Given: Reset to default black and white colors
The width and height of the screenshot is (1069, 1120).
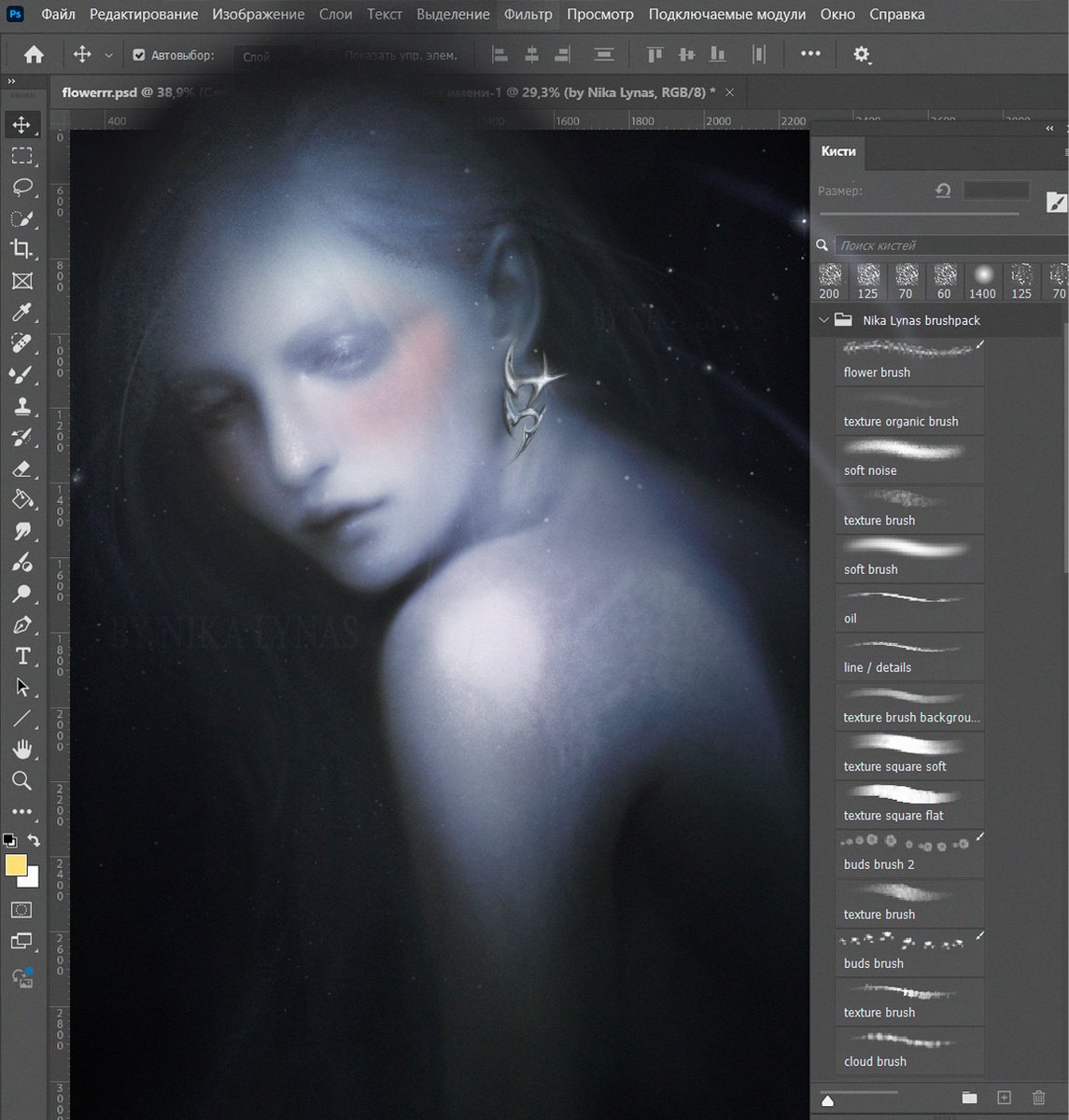Looking at the screenshot, I should click(x=9, y=840).
